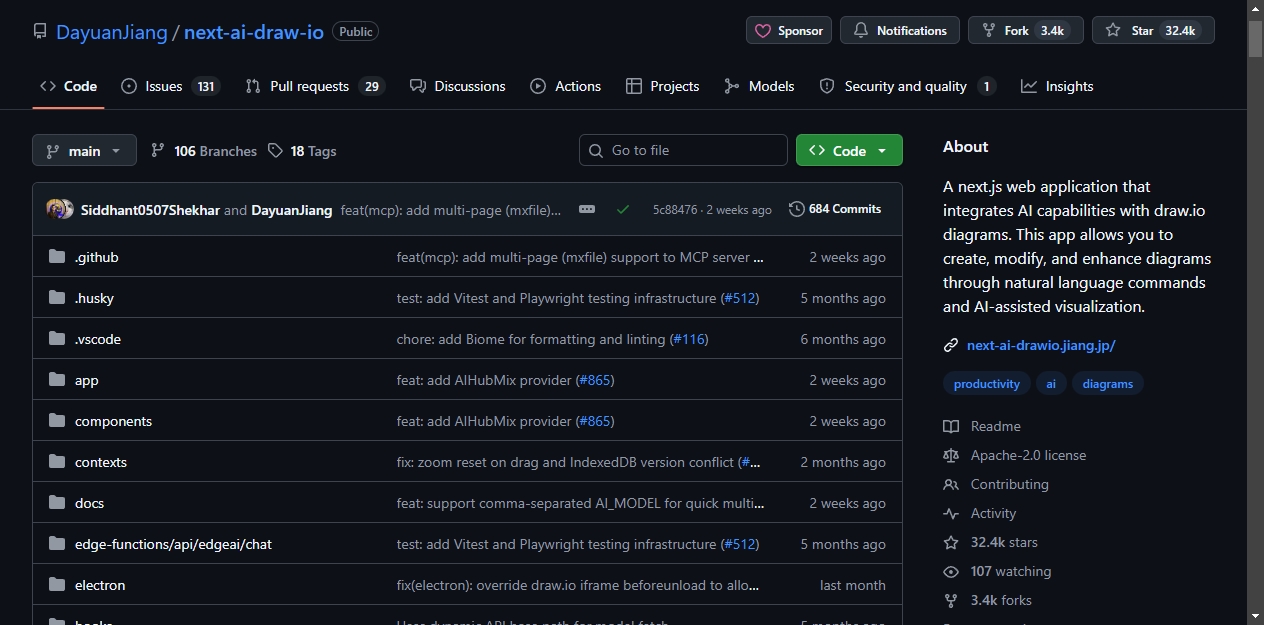Click the Sponsor heart icon
This screenshot has height=625, width=1264.
(x=763, y=31)
